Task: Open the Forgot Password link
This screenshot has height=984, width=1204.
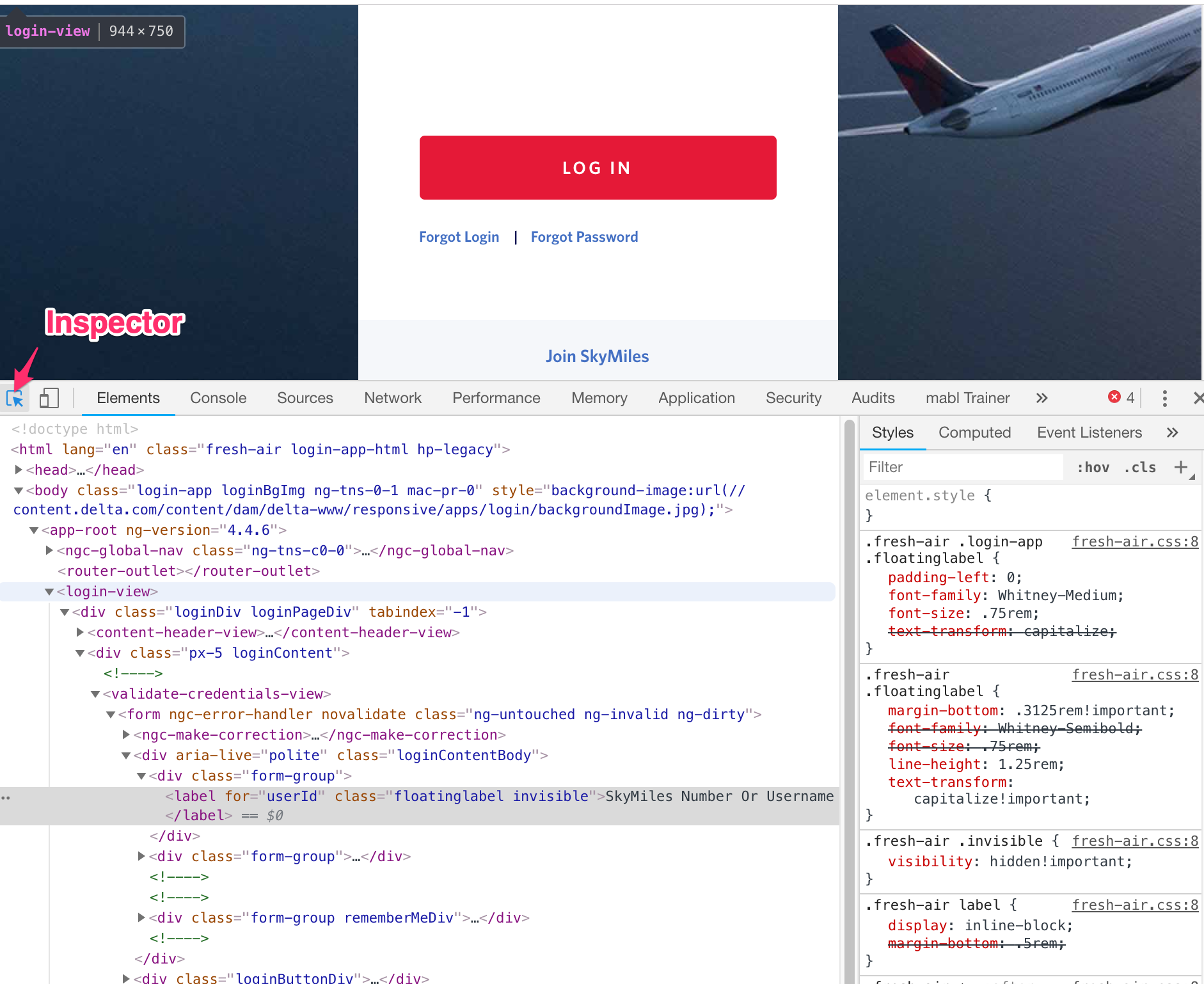Action: [584, 237]
